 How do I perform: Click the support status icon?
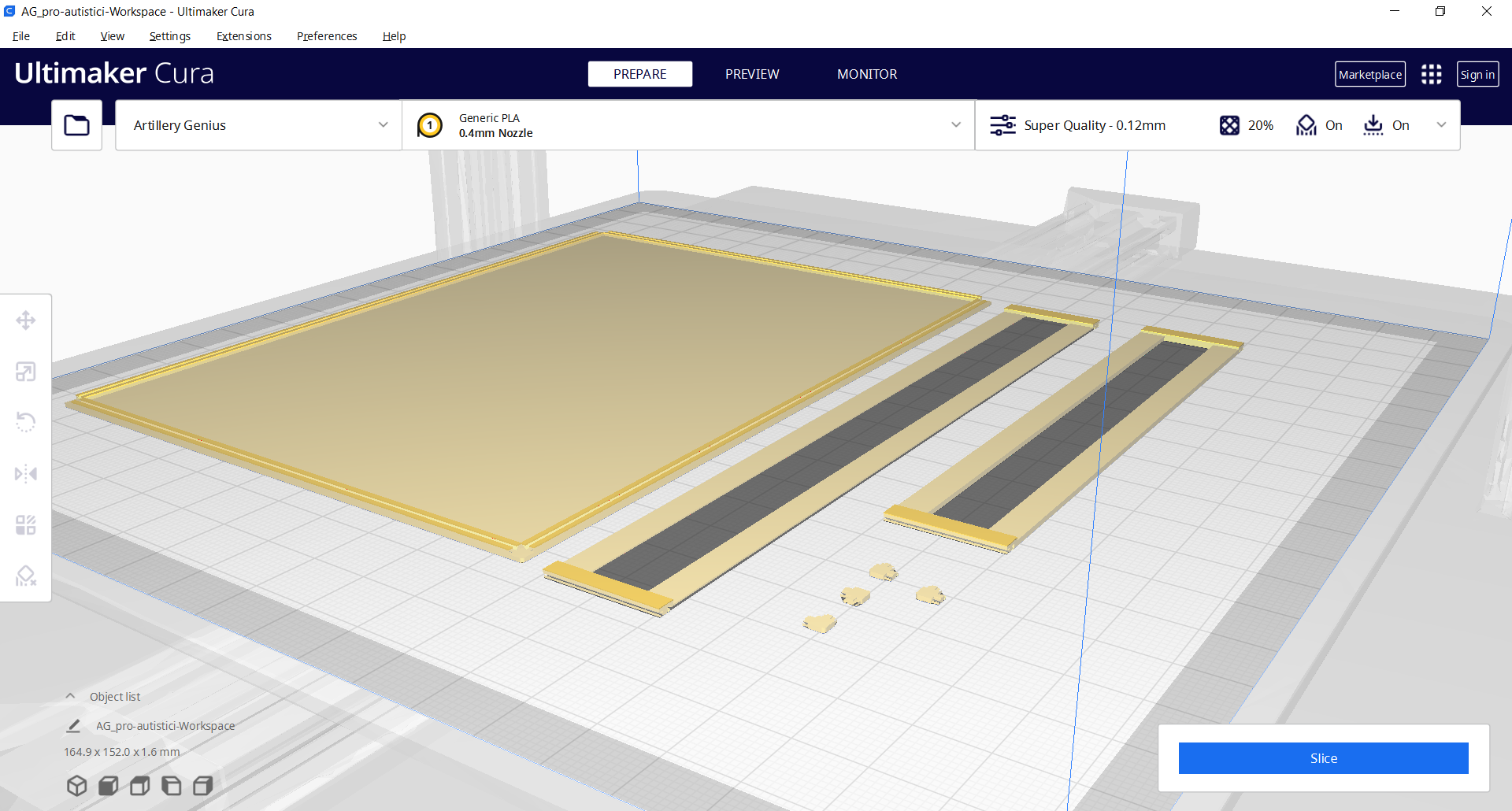pos(1306,125)
